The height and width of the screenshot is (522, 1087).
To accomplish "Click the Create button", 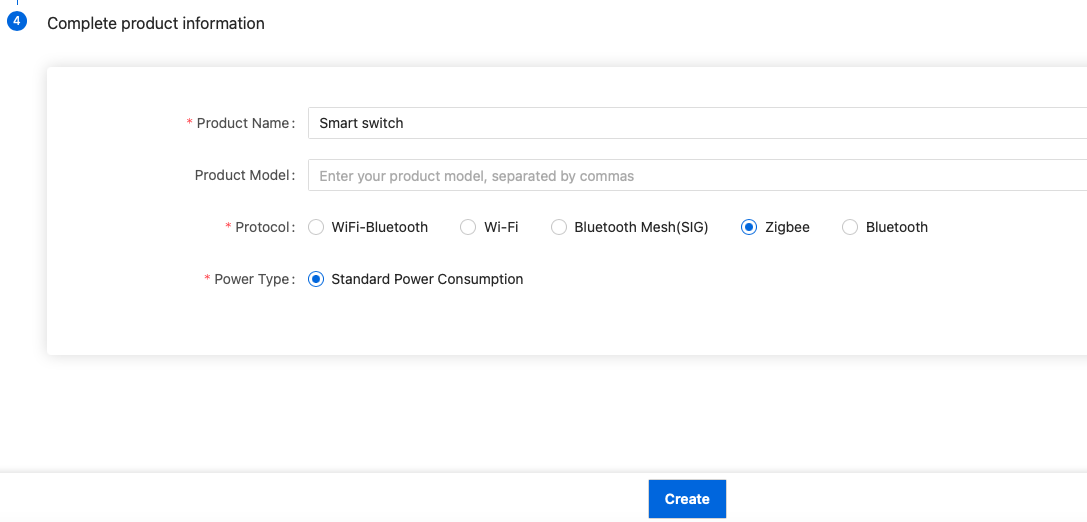I will point(687,499).
